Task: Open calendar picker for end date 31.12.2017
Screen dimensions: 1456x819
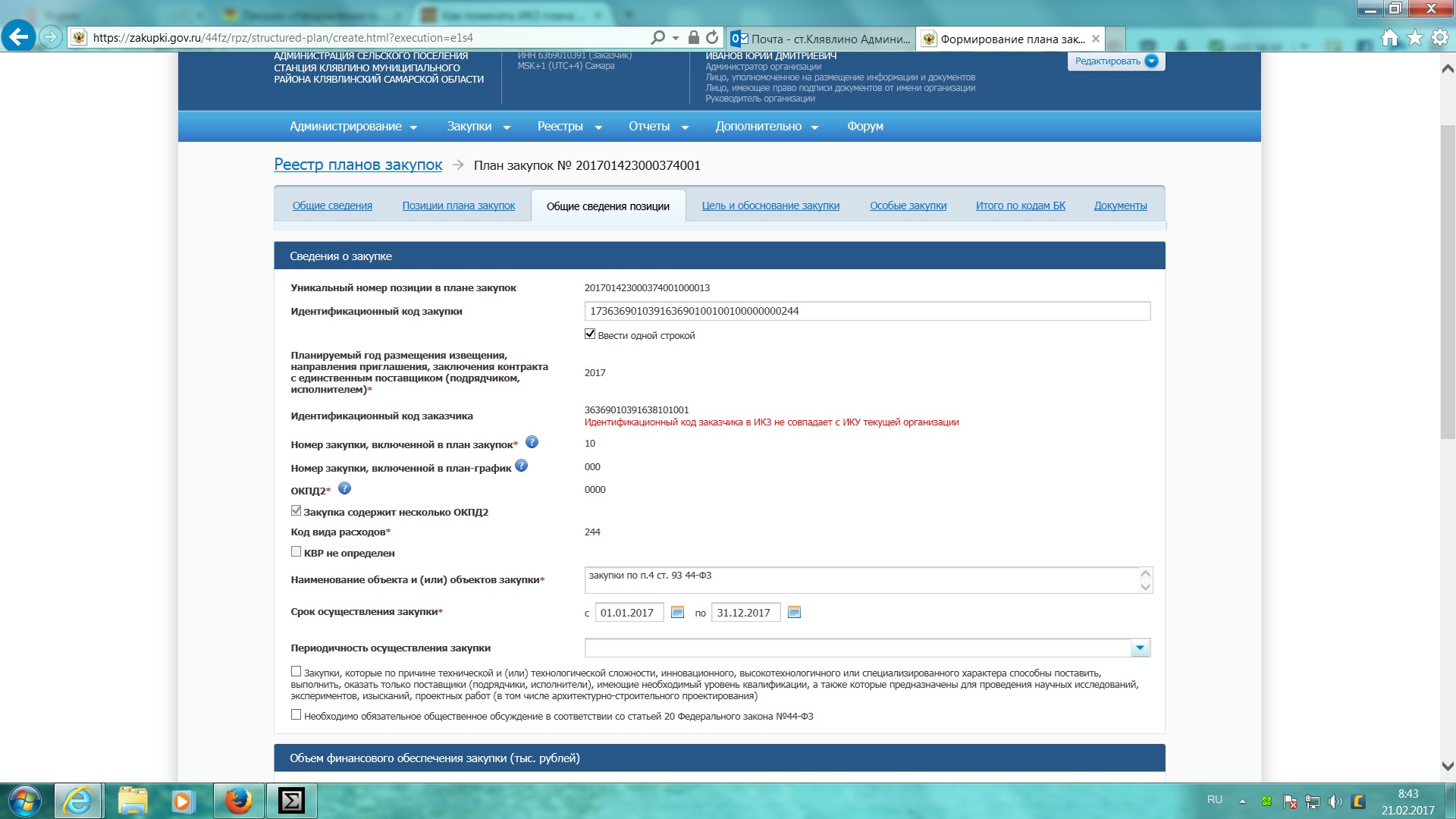Action: [x=794, y=612]
